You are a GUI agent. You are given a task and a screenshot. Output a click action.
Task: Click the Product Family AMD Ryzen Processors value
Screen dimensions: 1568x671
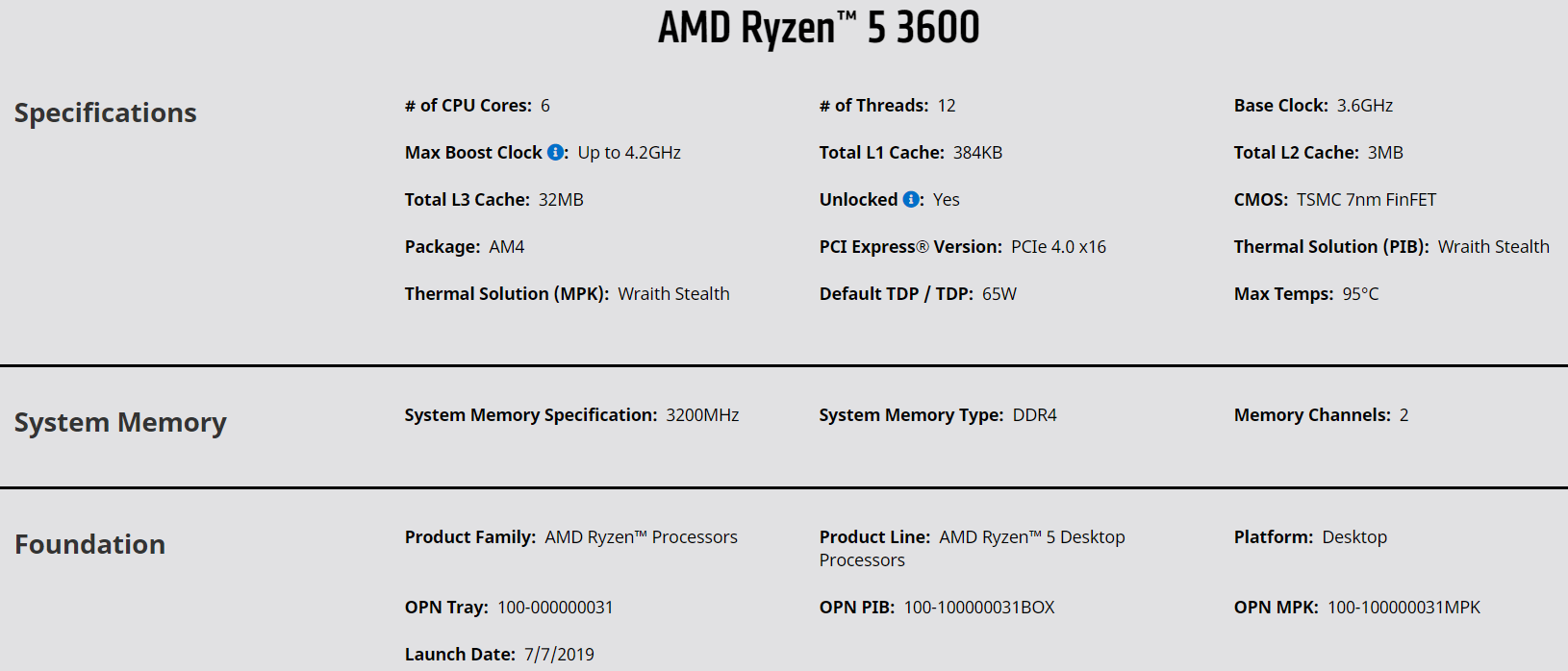pyautogui.click(x=641, y=537)
